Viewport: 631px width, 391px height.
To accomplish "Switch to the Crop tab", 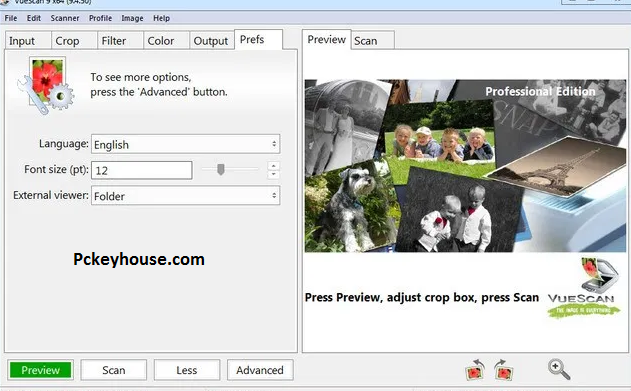I will (x=74, y=41).
